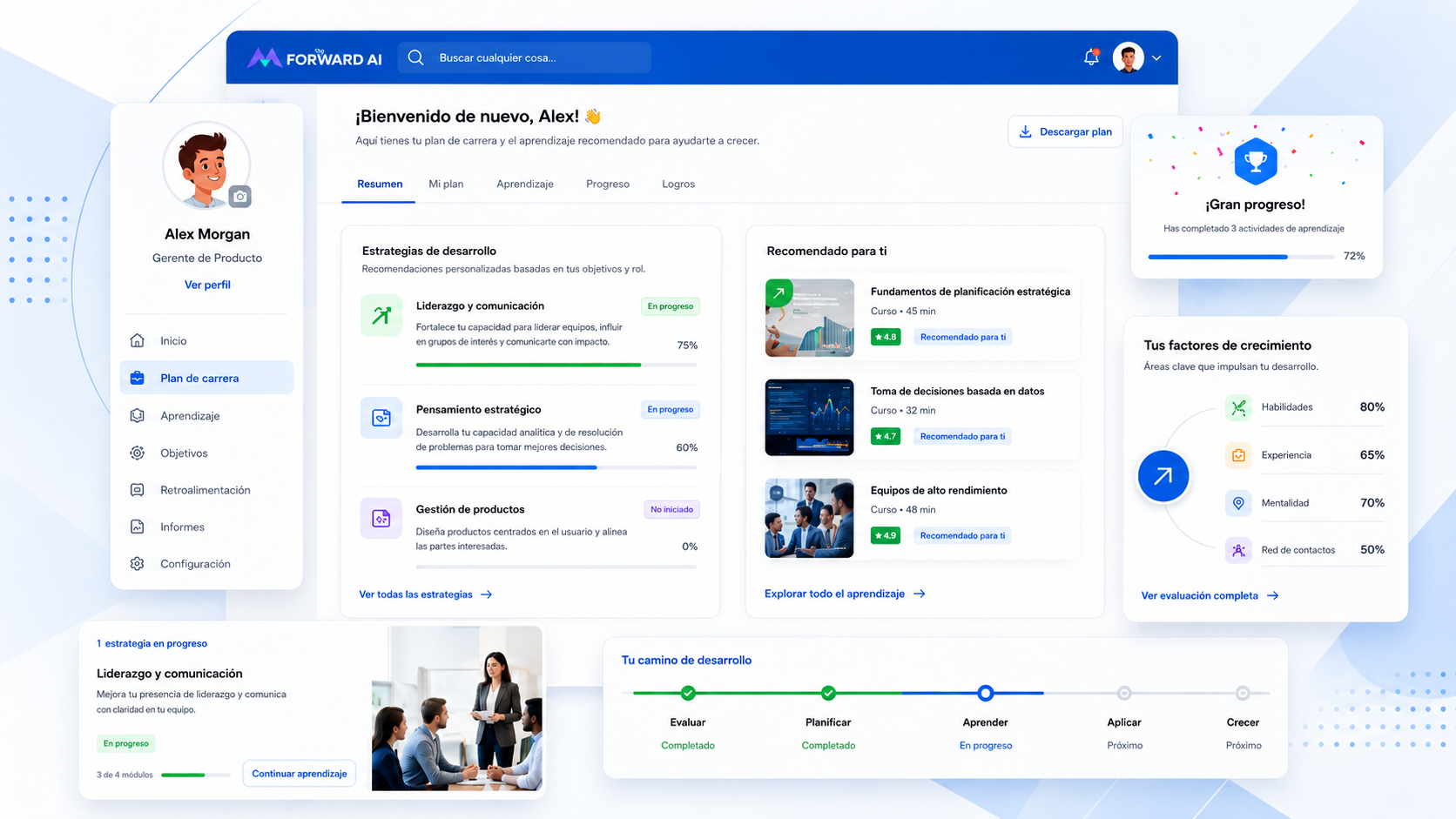Screen dimensions: 1456x819
Task: Click Pensamiento estratégico 60% progress bar
Action: click(x=556, y=467)
